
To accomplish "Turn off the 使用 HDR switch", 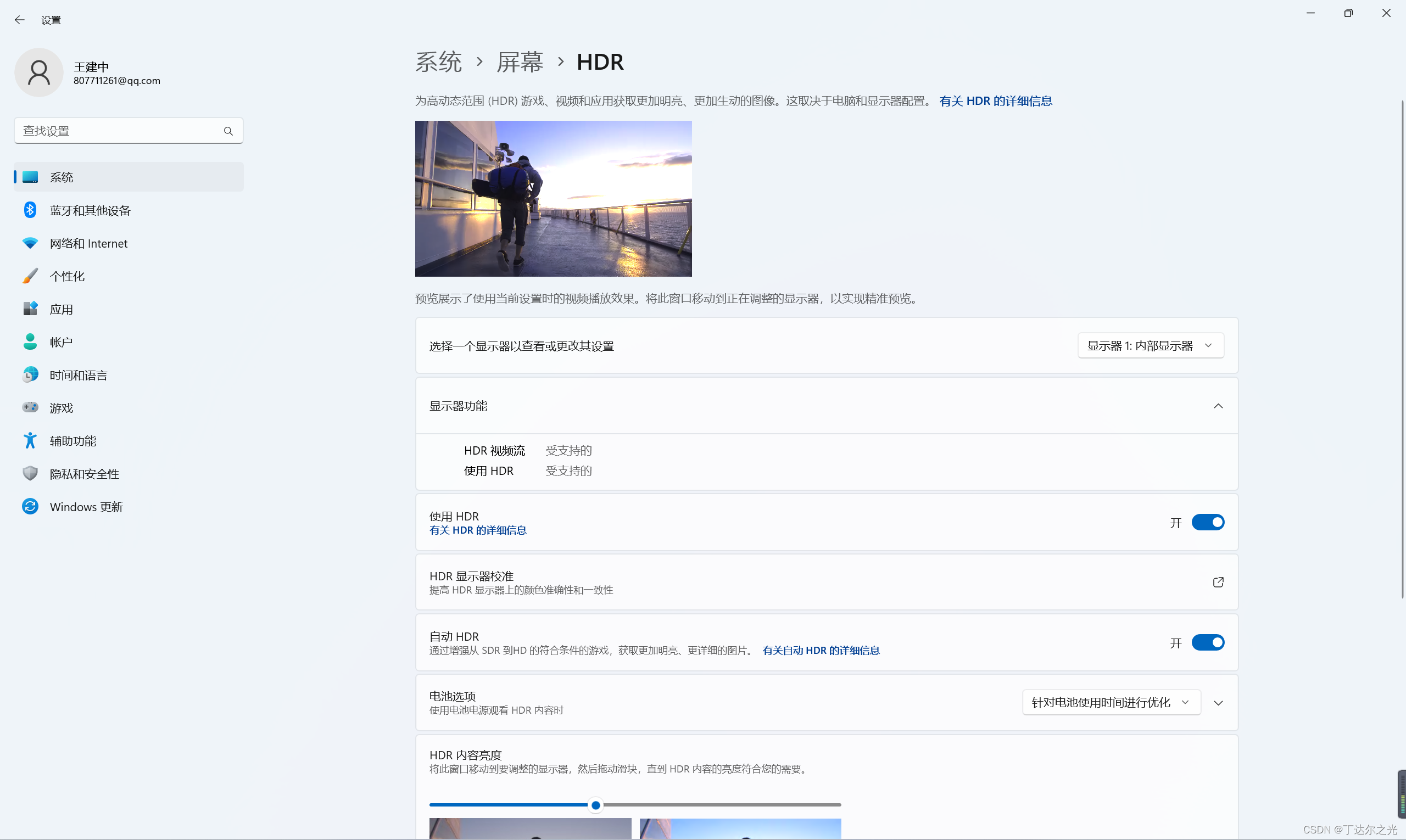I will pyautogui.click(x=1208, y=523).
